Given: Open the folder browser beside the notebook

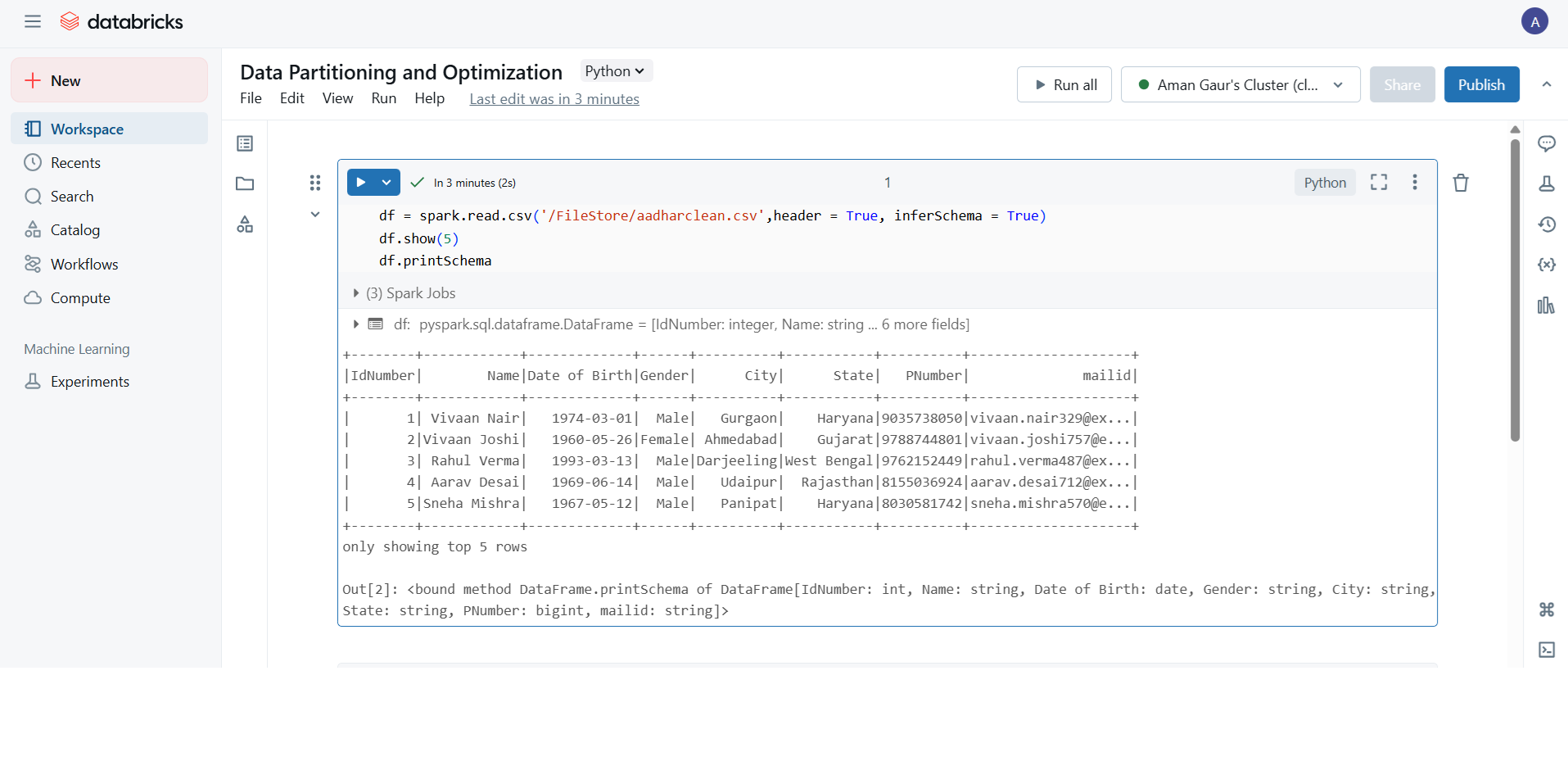Looking at the screenshot, I should coord(245,184).
